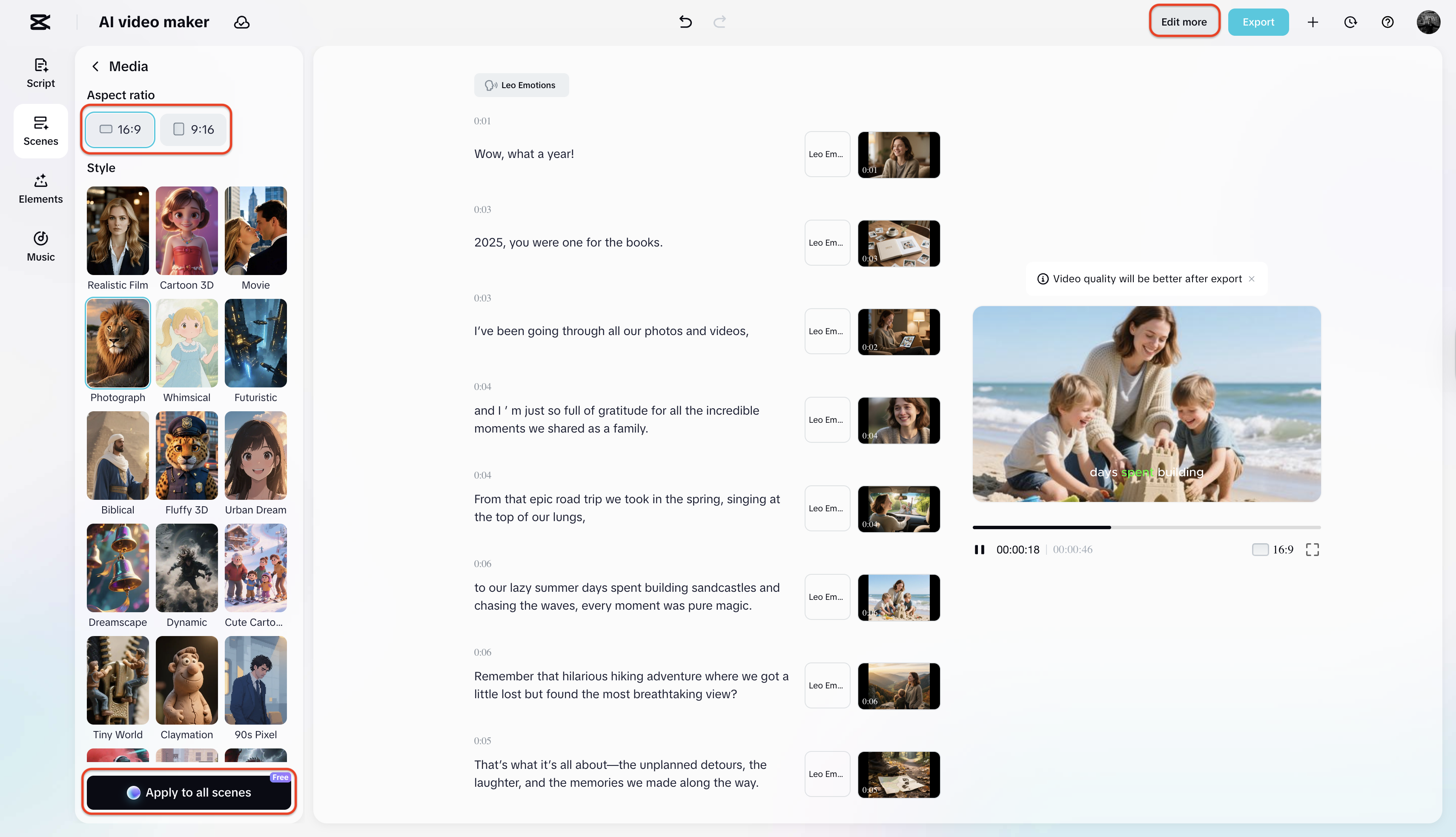Click the redo arrow
This screenshot has height=837, width=1456.
click(x=719, y=22)
